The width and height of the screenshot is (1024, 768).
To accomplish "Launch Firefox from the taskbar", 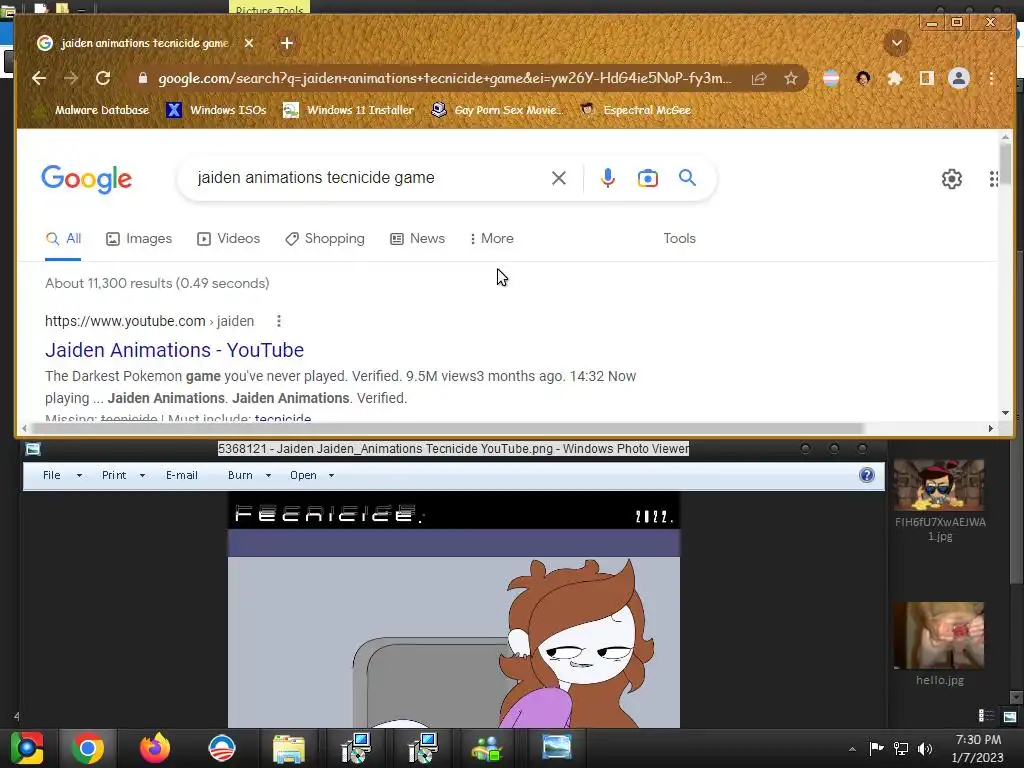I will point(155,748).
